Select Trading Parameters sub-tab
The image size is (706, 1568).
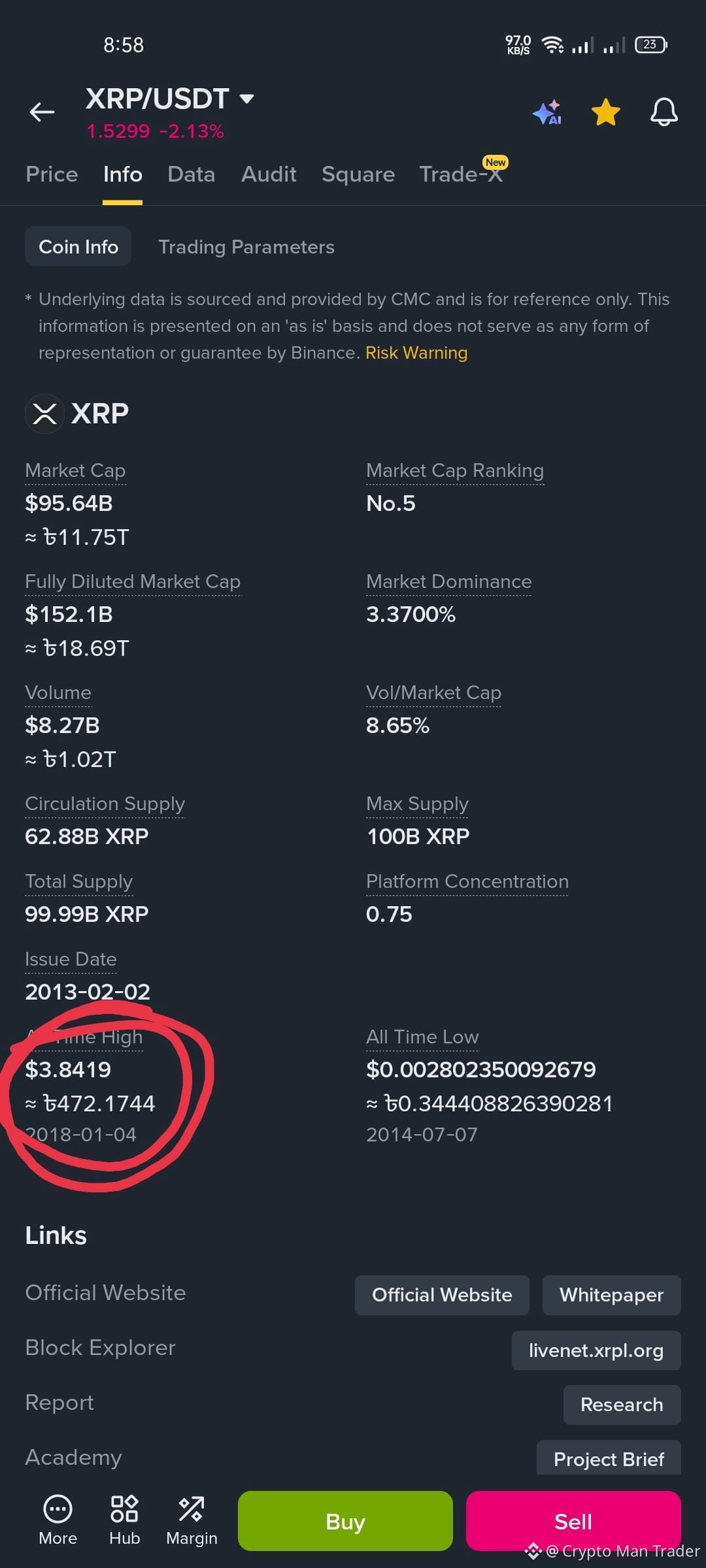[x=246, y=247]
